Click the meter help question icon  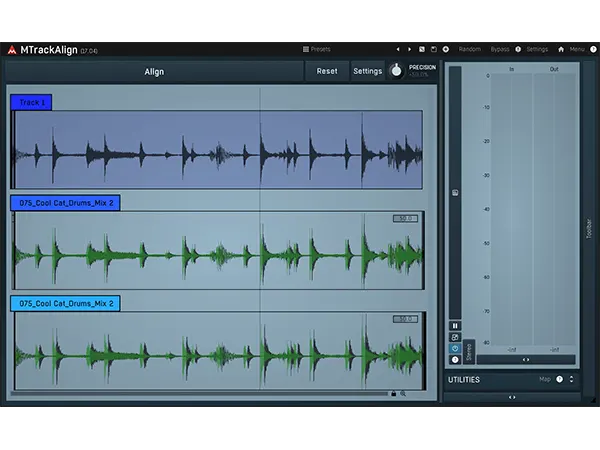point(455,359)
